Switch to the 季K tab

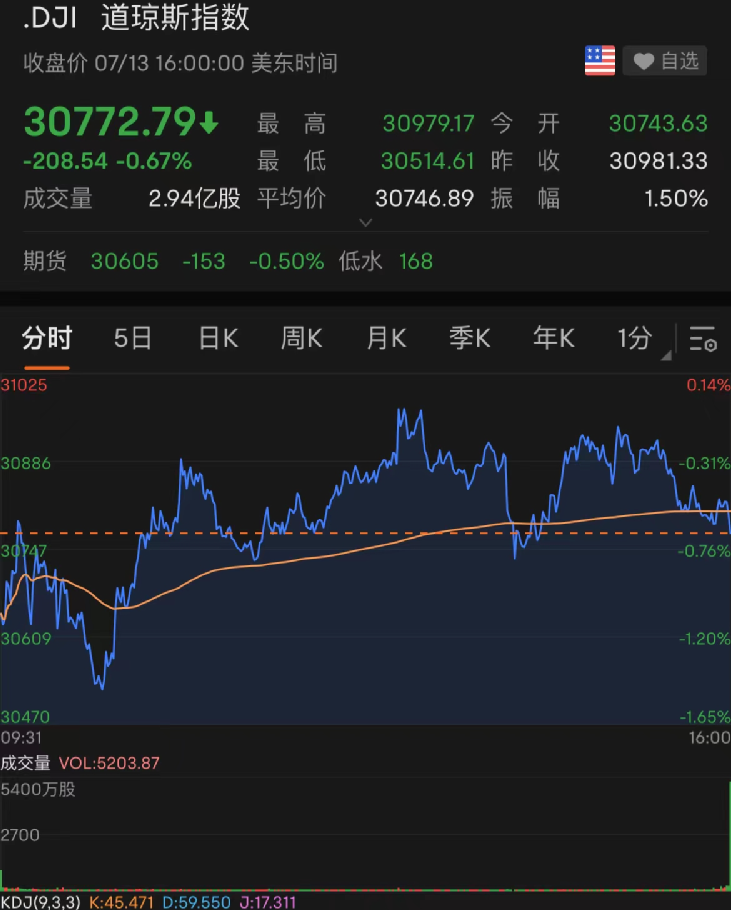[x=470, y=338]
